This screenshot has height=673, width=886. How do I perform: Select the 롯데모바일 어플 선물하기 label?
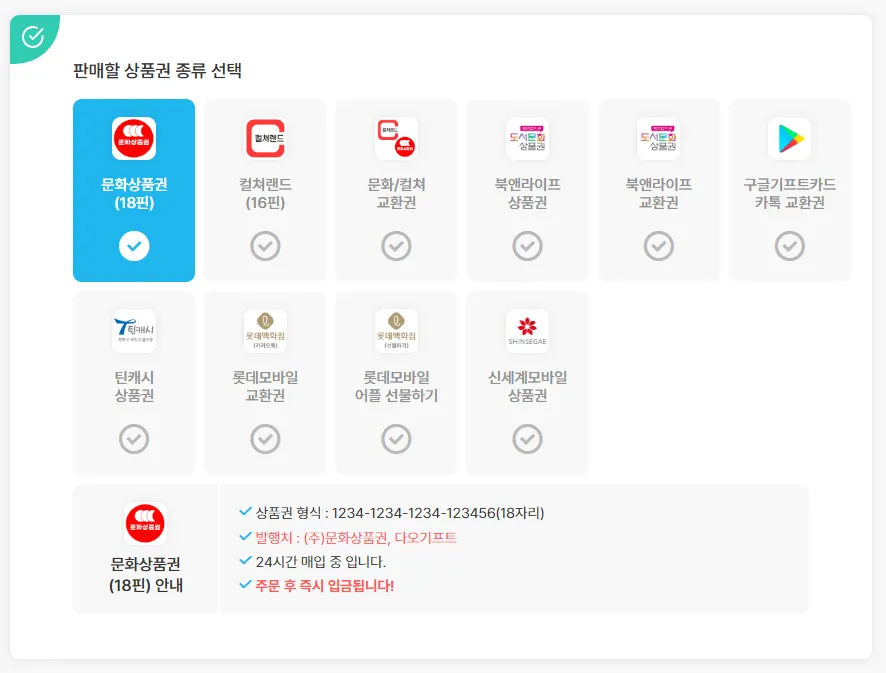coord(396,386)
